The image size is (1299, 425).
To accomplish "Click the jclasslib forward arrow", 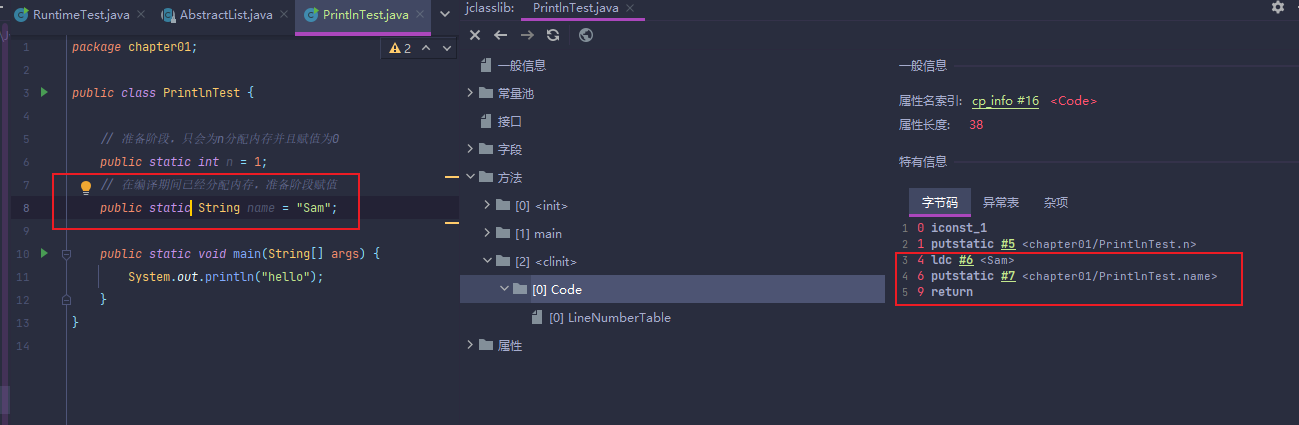I will [x=527, y=35].
